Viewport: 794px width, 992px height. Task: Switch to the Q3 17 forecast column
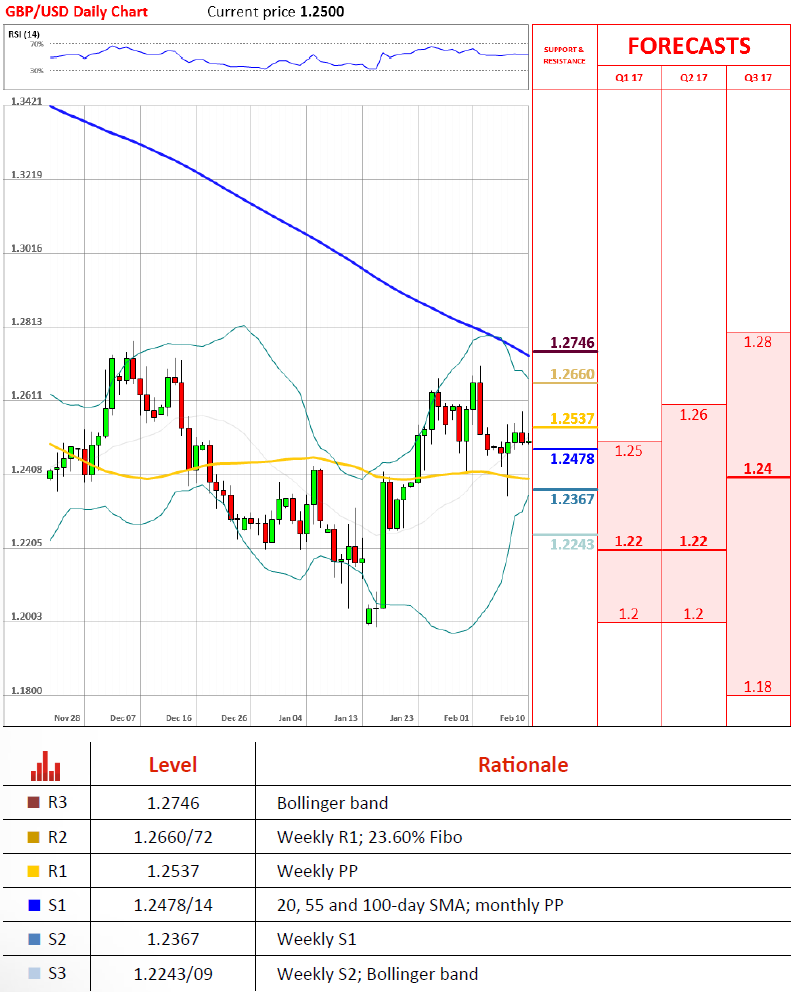(758, 78)
